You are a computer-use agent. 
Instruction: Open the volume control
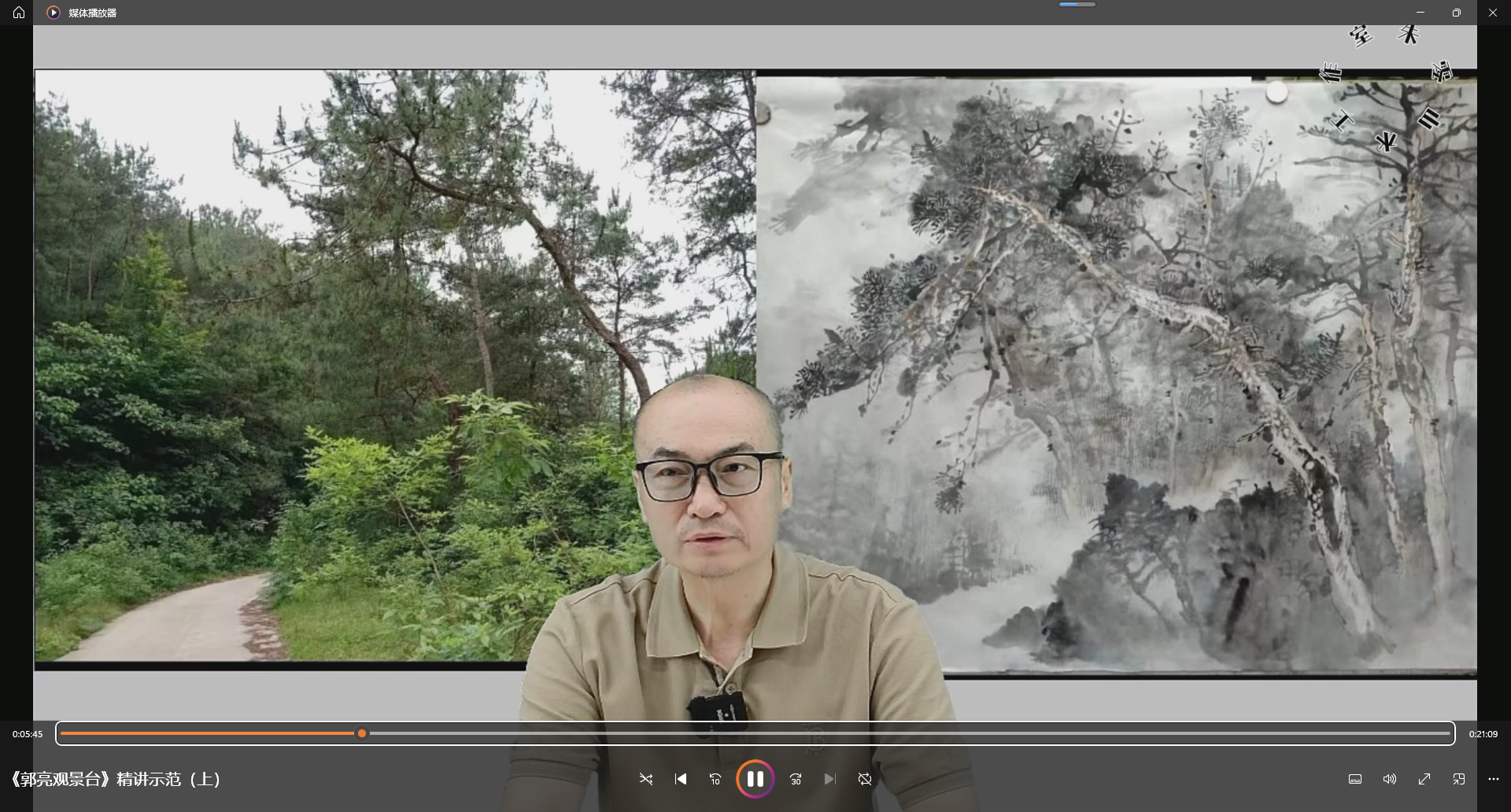point(1390,779)
